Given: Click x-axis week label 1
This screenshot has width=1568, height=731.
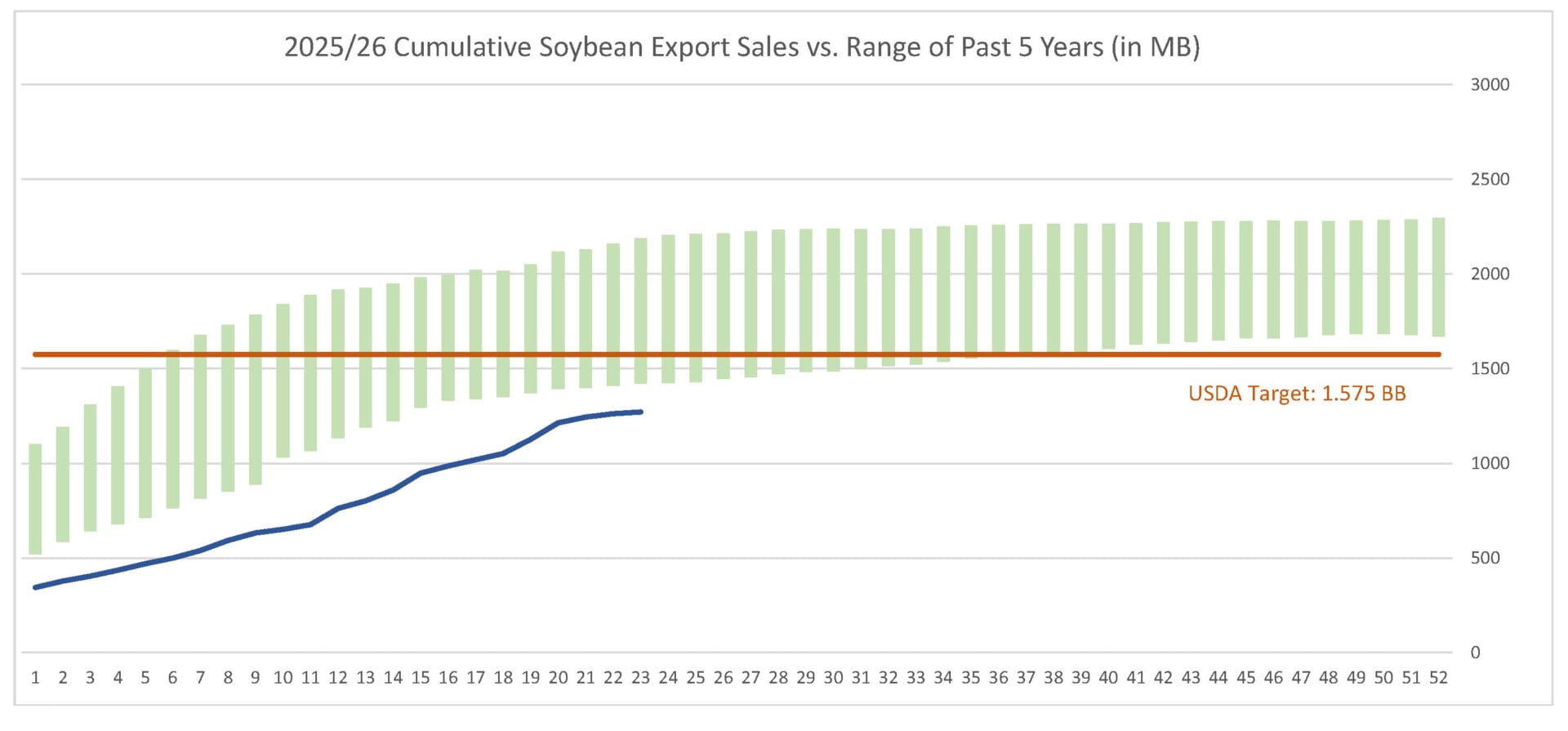Looking at the screenshot, I should pos(35,678).
